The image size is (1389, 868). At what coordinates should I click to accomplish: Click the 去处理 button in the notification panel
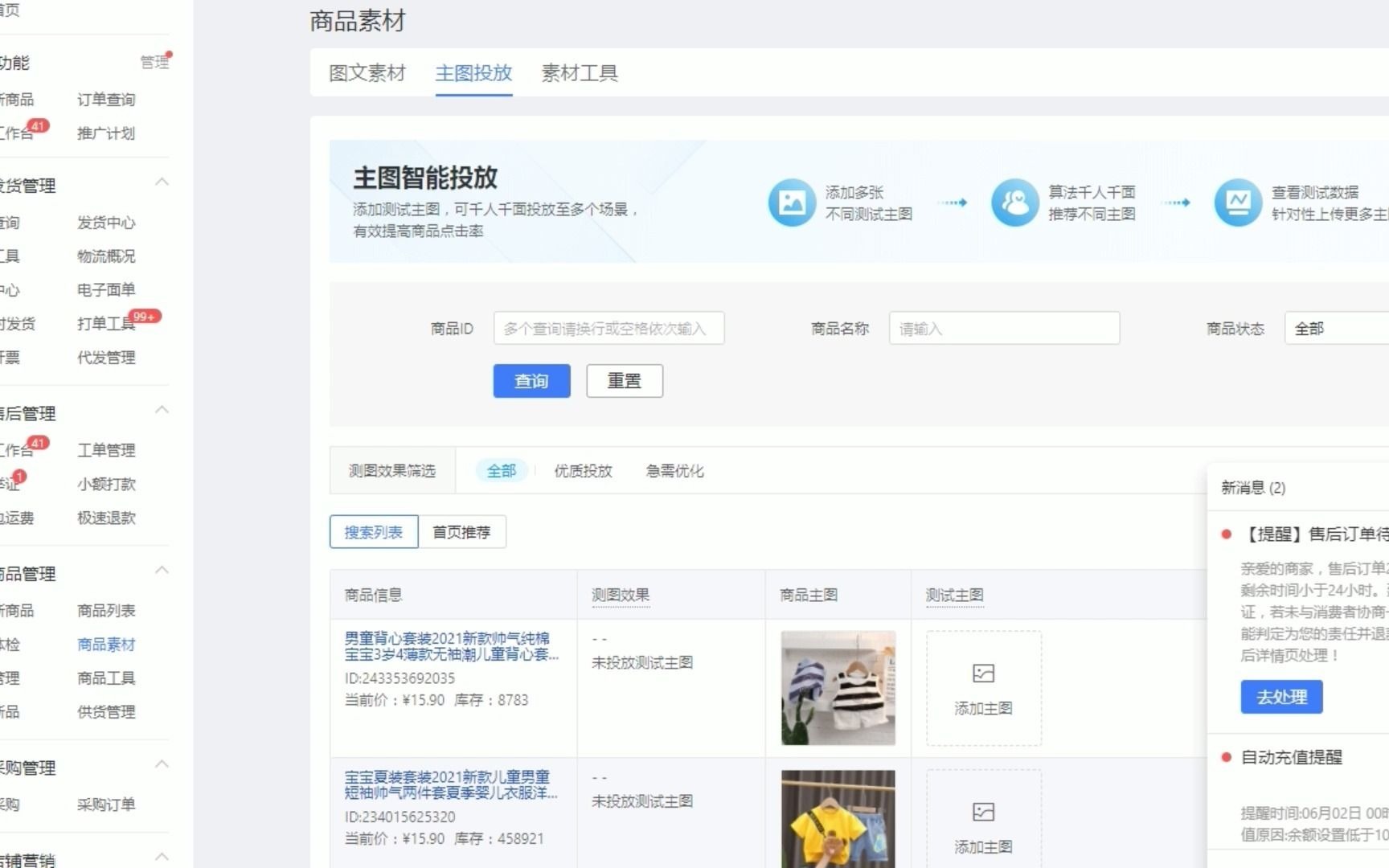pos(1280,697)
